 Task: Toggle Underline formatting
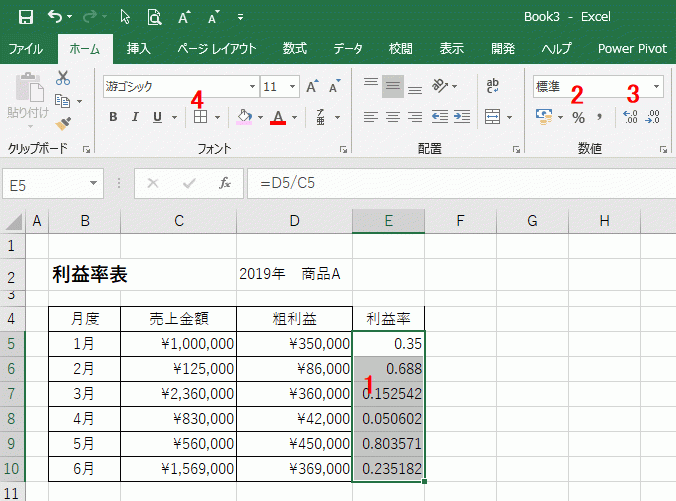click(157, 117)
